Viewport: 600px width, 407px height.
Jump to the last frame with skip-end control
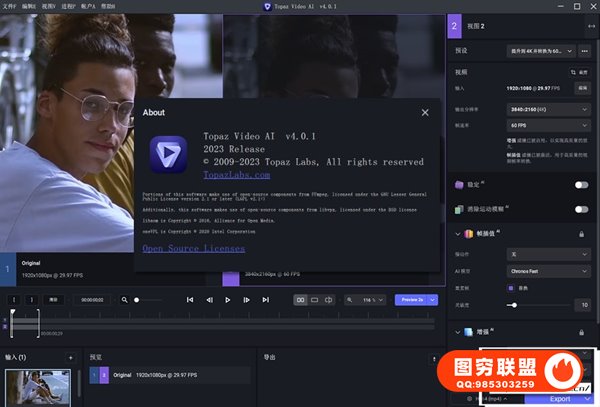coord(265,299)
